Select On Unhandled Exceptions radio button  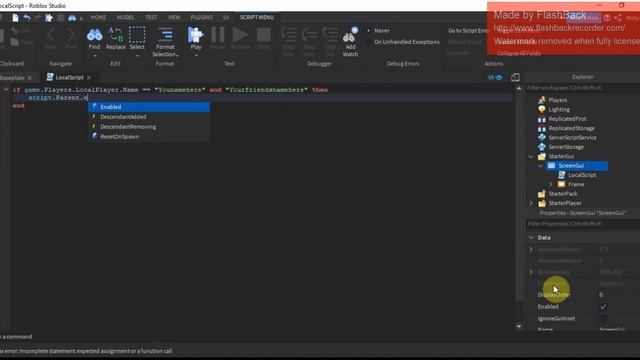coord(369,42)
